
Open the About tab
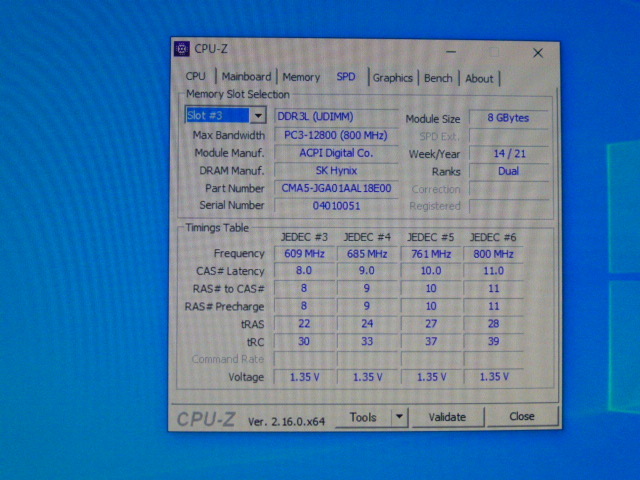click(479, 79)
